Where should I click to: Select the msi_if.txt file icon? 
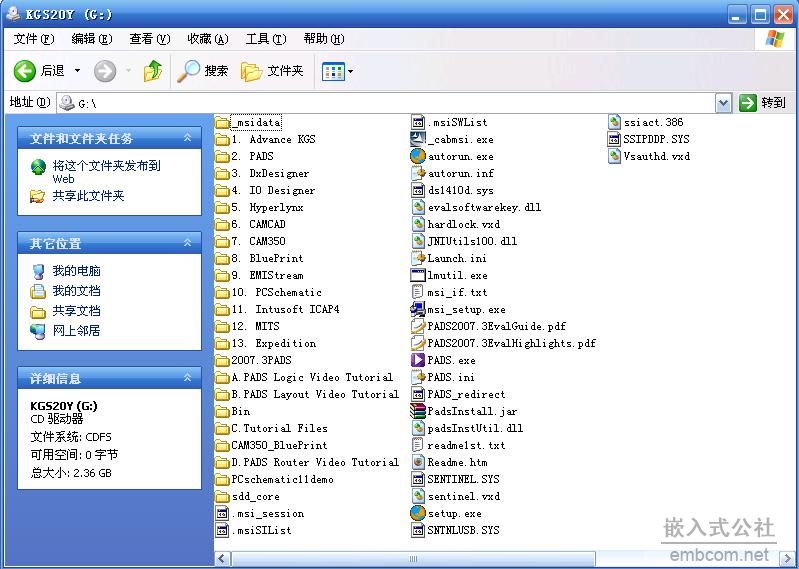pyautogui.click(x=418, y=292)
